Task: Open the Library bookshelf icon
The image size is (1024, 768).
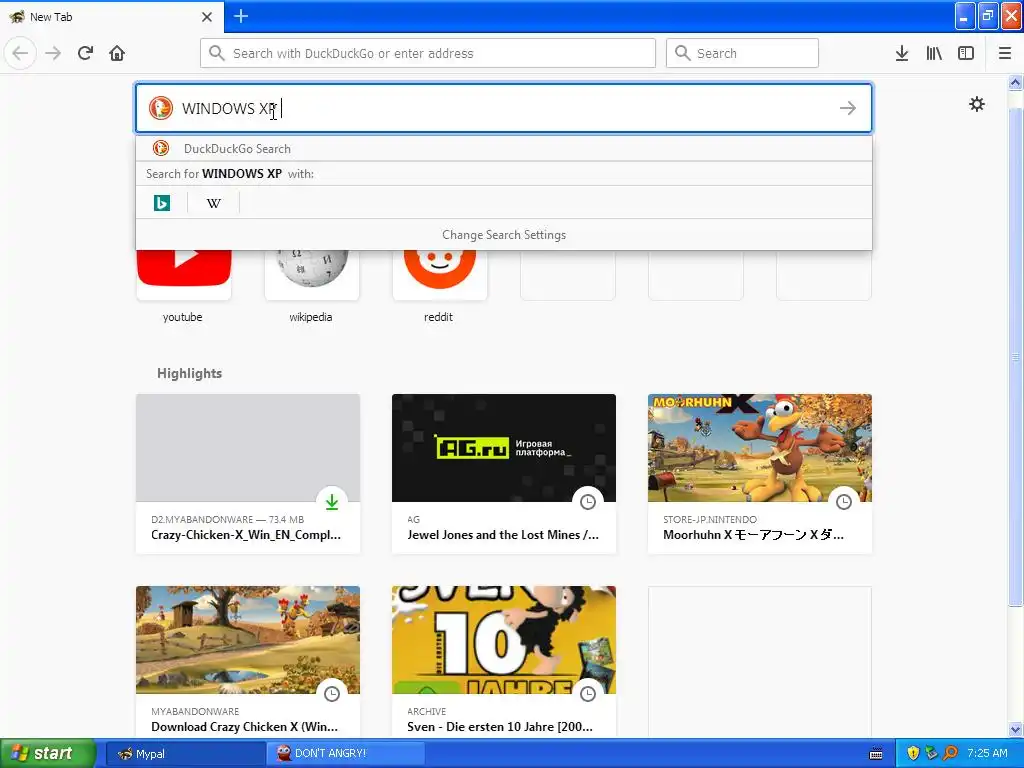Action: point(934,53)
